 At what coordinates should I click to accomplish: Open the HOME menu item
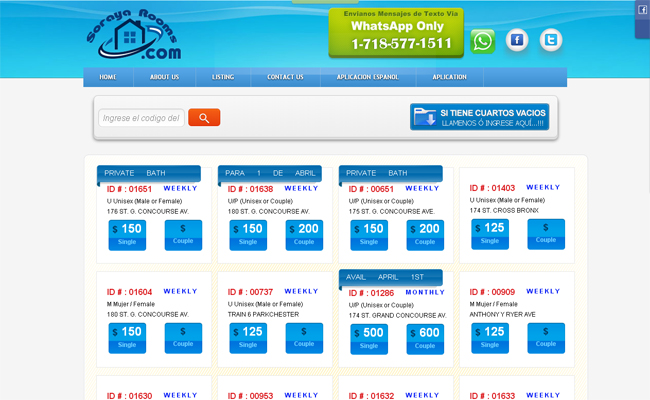pos(108,77)
